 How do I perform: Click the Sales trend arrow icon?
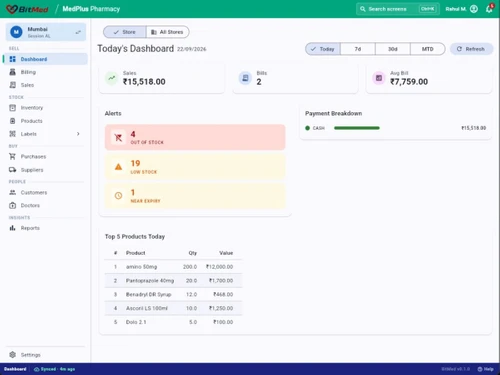(112, 78)
